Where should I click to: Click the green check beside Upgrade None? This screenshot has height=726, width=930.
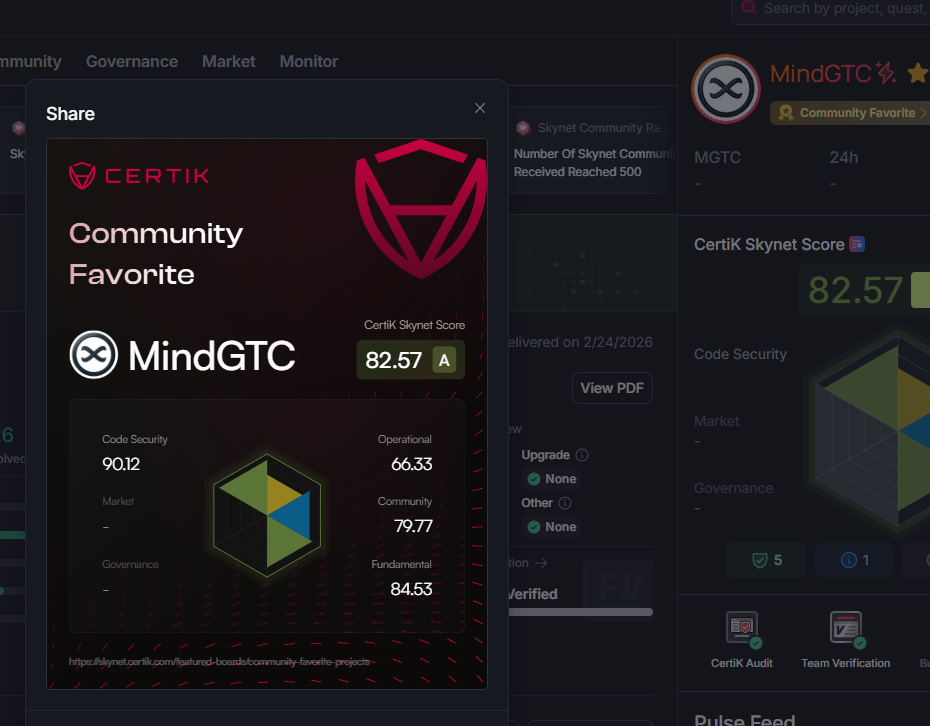coord(534,479)
